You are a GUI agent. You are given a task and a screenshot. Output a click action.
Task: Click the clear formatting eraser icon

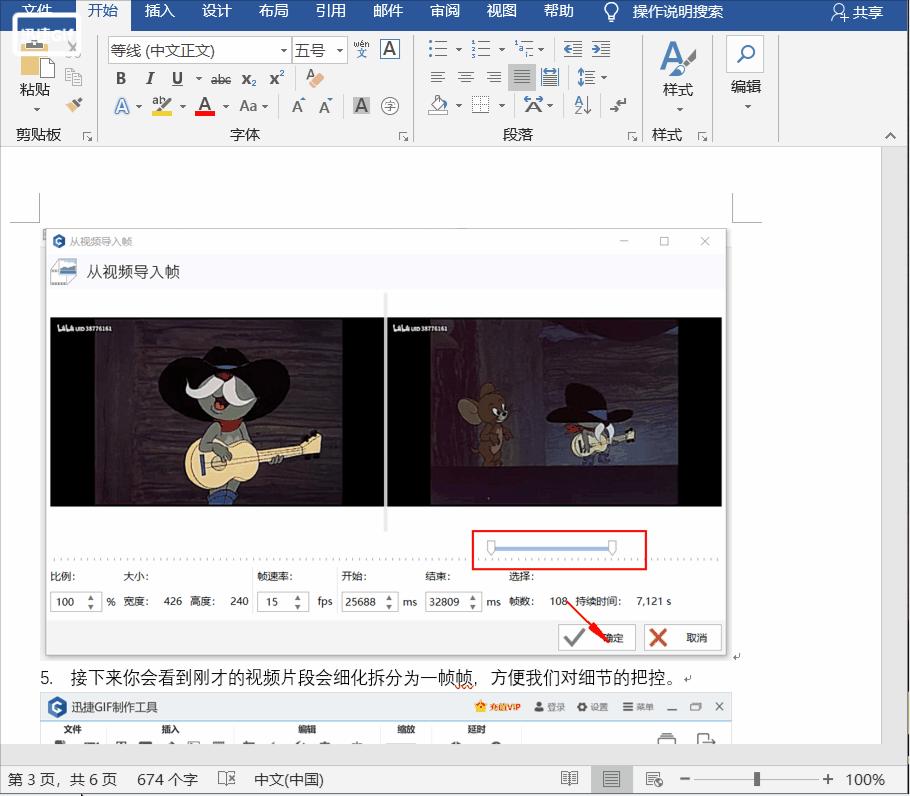coord(315,78)
